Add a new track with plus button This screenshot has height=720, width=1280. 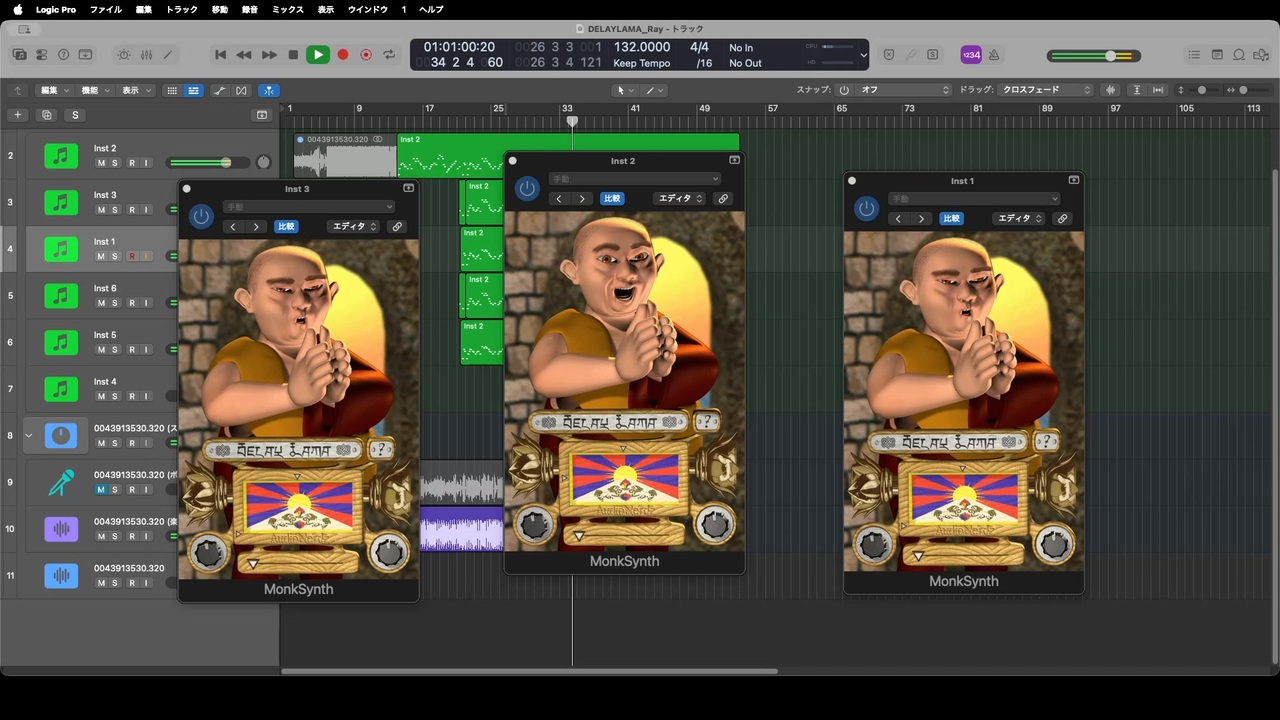pyautogui.click(x=17, y=115)
